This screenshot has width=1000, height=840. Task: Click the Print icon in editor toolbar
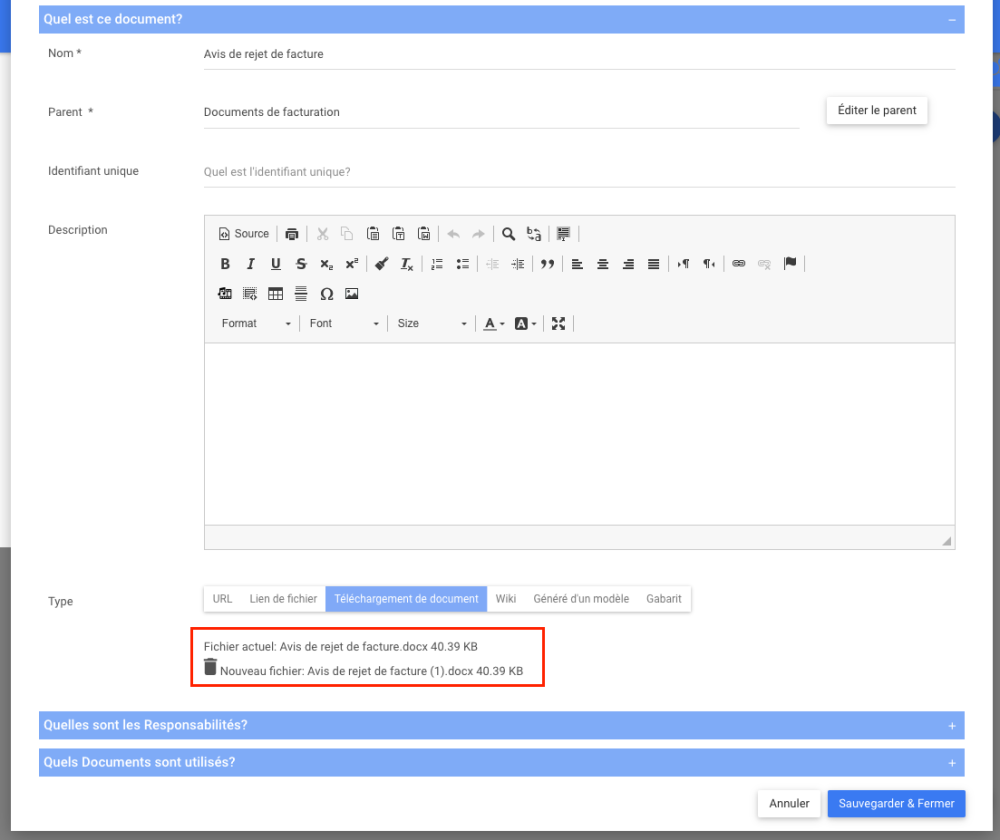point(291,233)
